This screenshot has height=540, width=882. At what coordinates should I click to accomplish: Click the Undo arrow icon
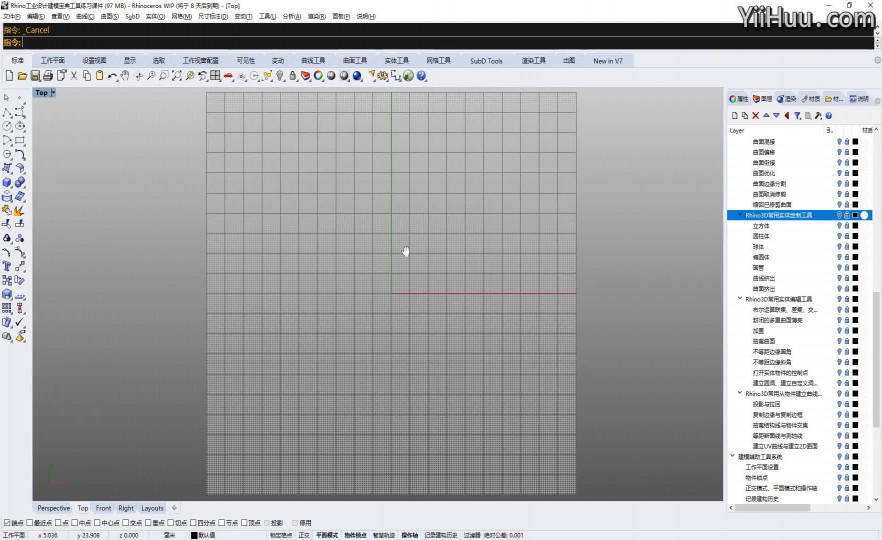click(112, 76)
